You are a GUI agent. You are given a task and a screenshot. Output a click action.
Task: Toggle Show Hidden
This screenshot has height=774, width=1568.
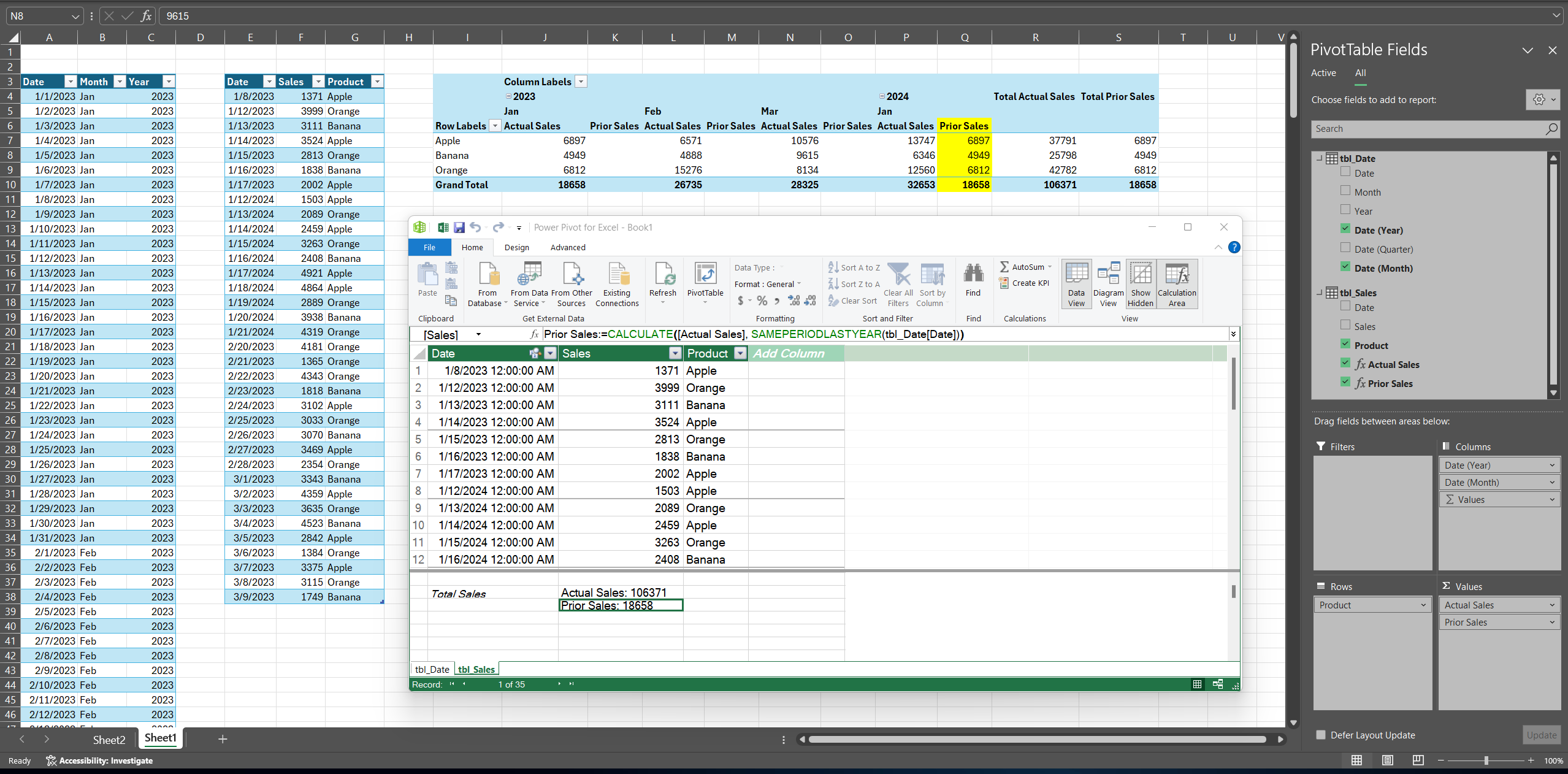click(1141, 284)
